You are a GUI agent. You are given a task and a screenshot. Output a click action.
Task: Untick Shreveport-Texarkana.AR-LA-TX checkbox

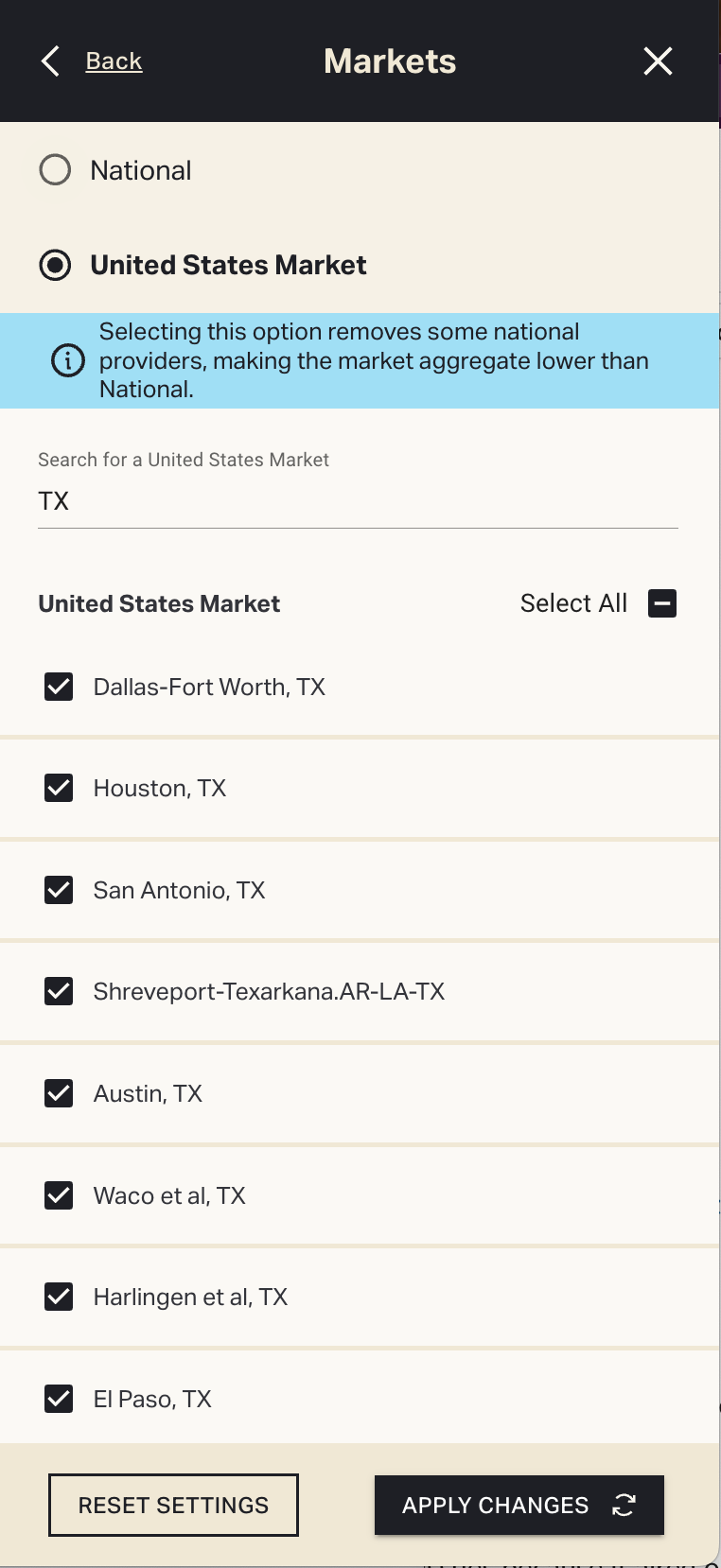[x=59, y=991]
